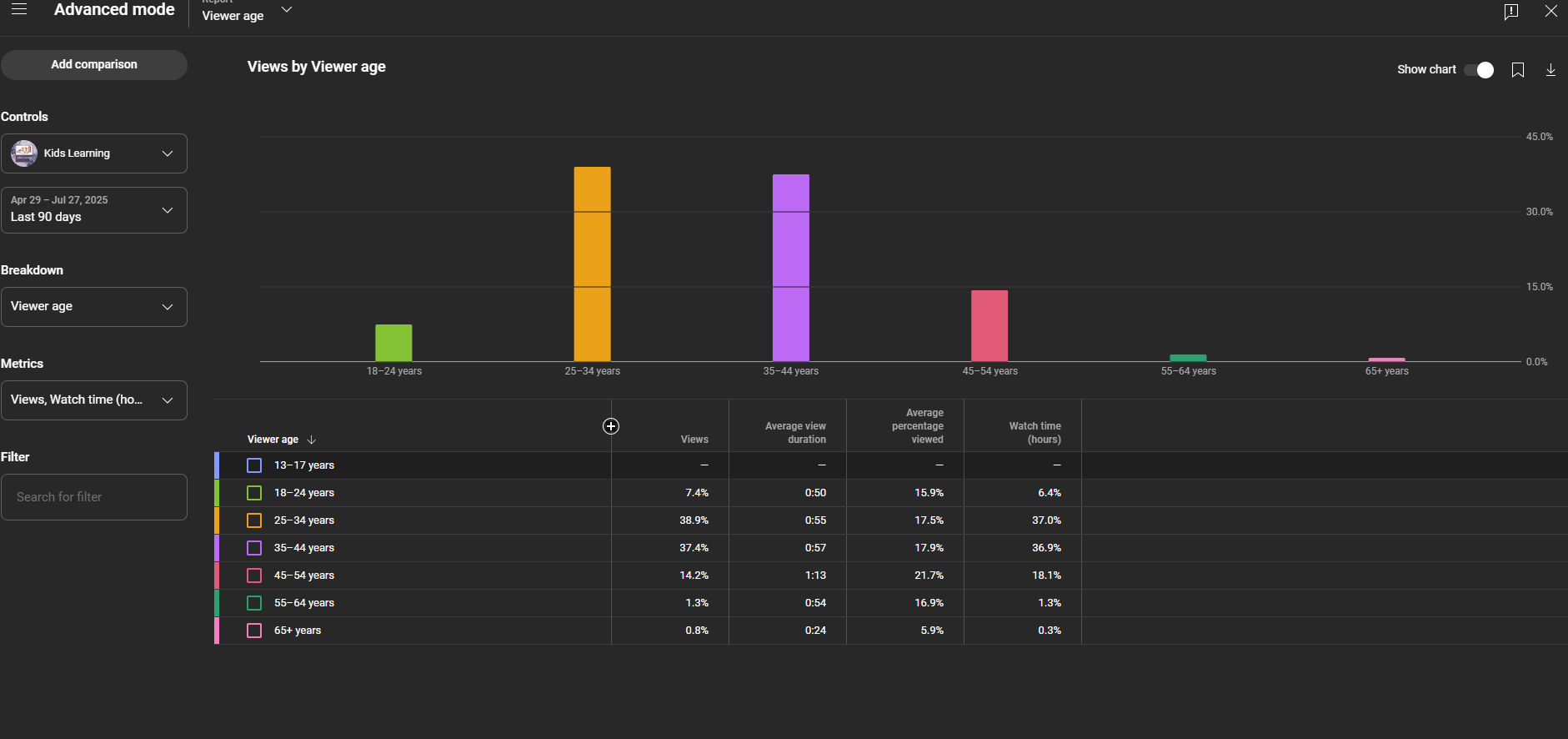Image resolution: width=1568 pixels, height=739 pixels.
Task: Select the 25–34 years row label
Action: [304, 520]
